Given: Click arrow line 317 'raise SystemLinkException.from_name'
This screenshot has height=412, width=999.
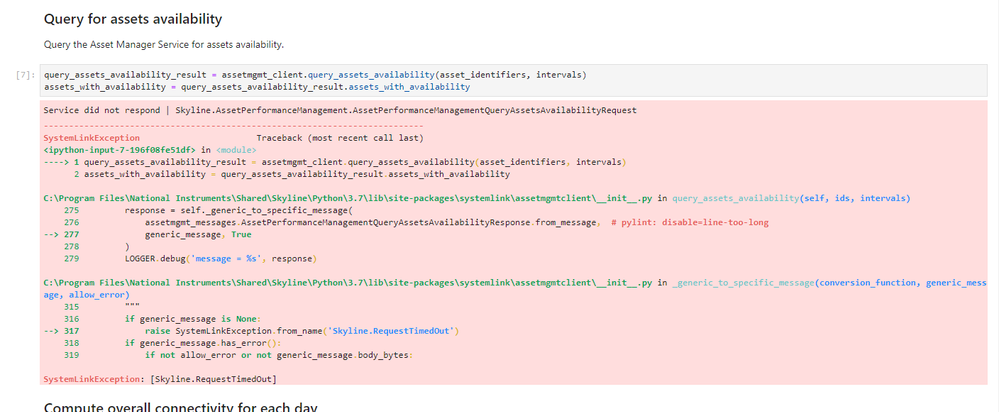Looking at the screenshot, I should point(251,331).
